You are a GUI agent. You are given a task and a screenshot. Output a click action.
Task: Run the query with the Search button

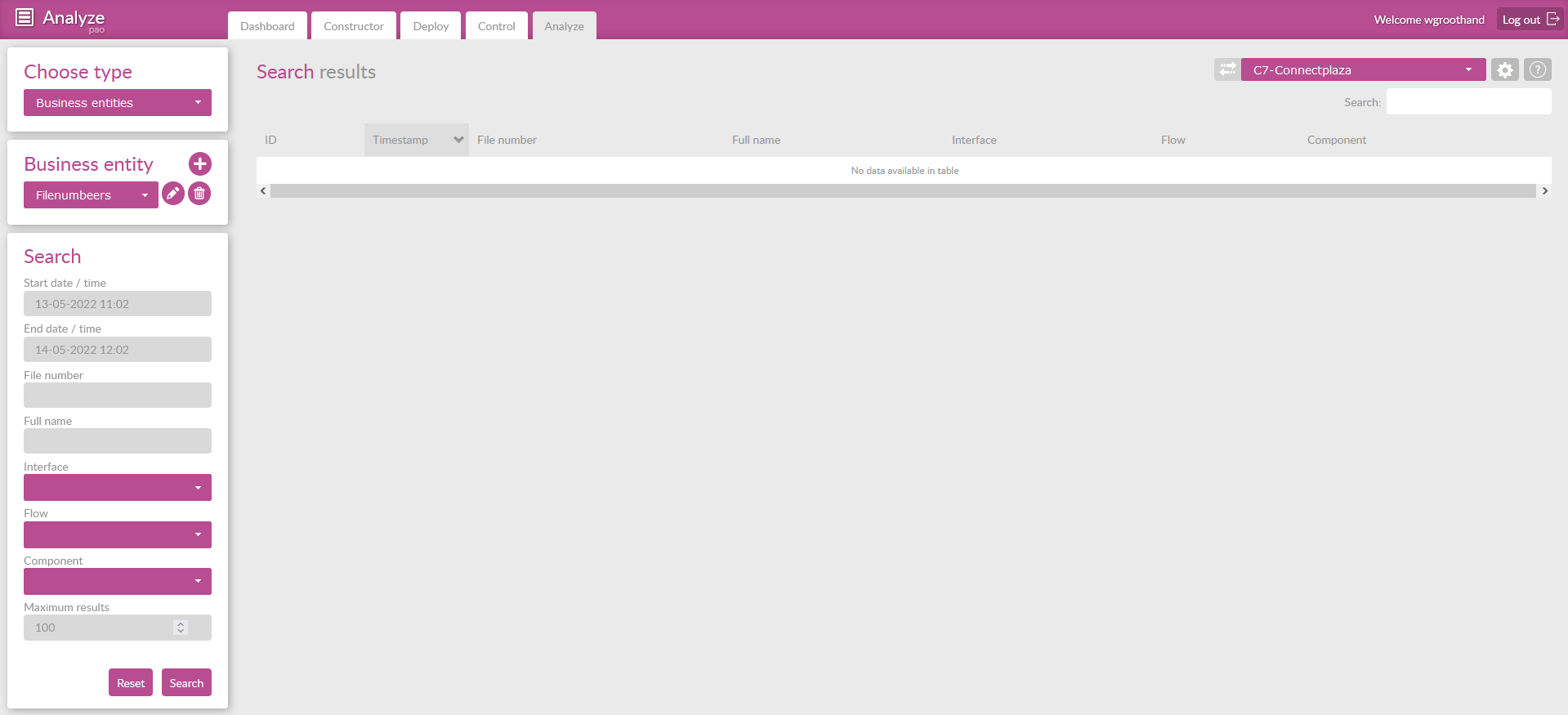pyautogui.click(x=186, y=683)
